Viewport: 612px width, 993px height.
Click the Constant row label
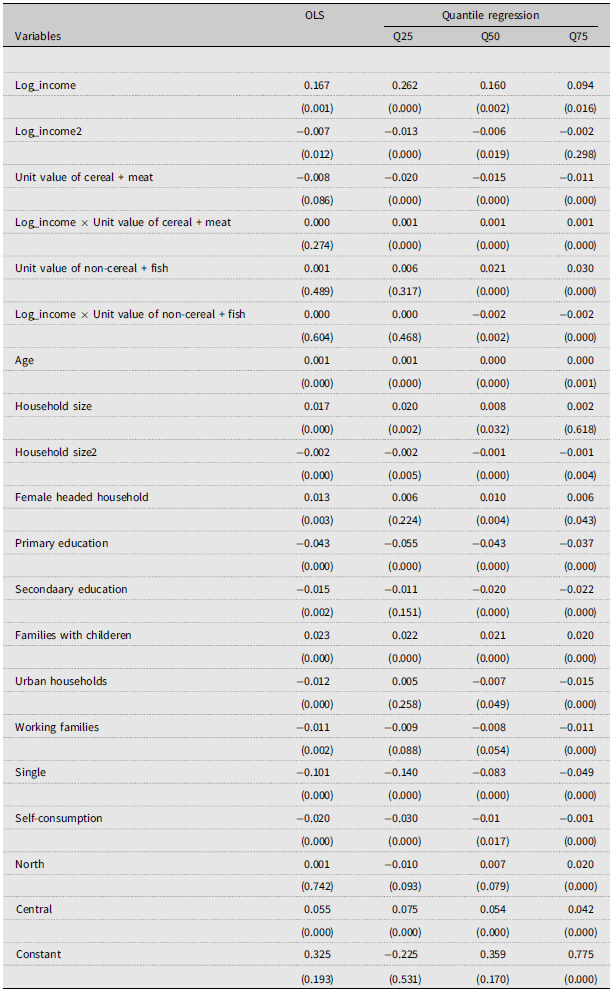38,954
